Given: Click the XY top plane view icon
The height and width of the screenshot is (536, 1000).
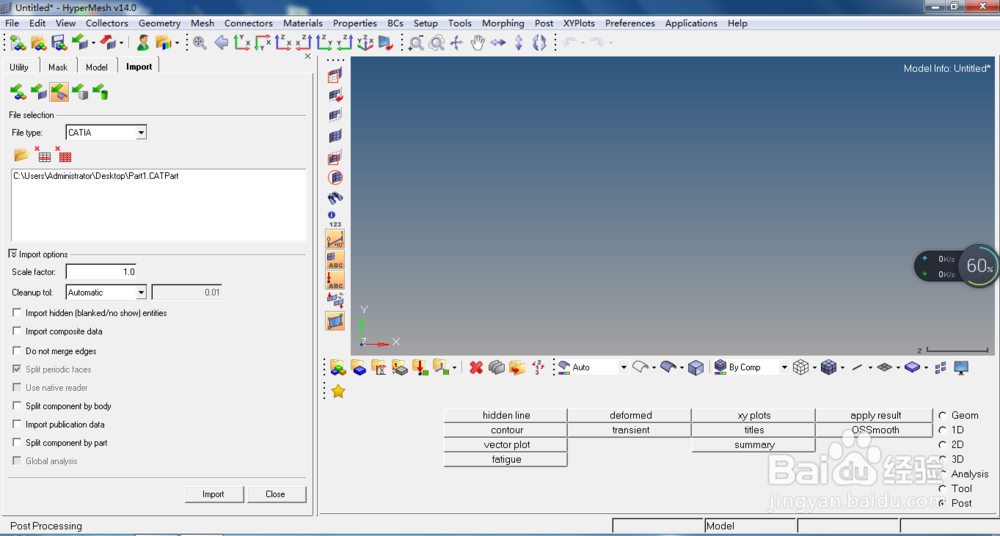Looking at the screenshot, I should 242,43.
